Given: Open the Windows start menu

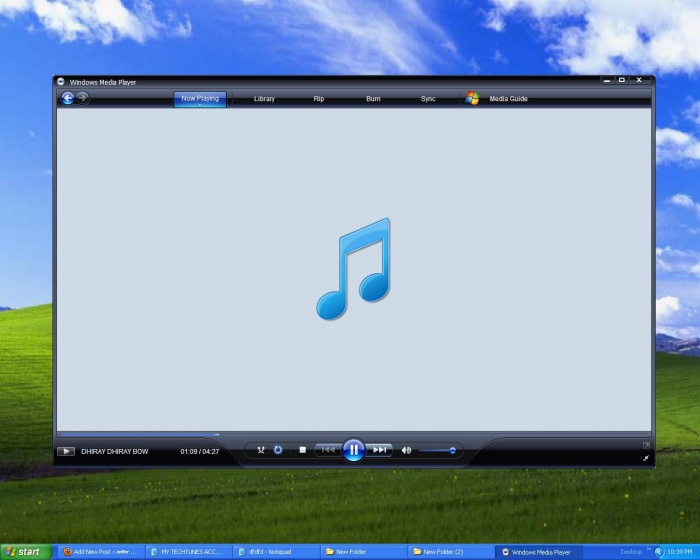Looking at the screenshot, I should tap(26, 552).
